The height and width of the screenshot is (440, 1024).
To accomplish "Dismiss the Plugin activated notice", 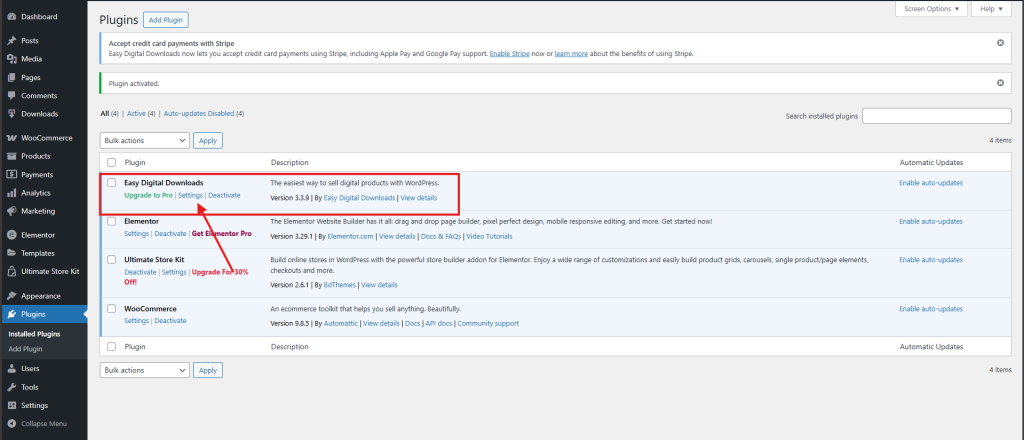I will [1000, 83].
